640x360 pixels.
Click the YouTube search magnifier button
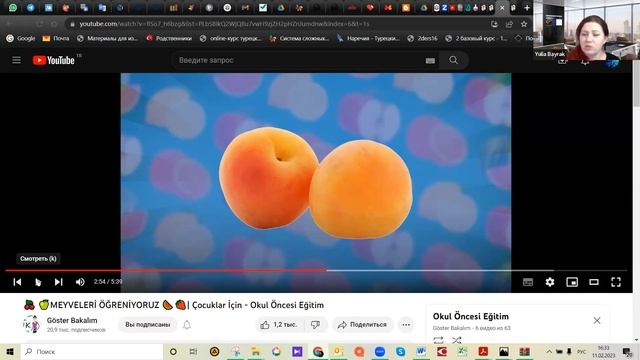tap(453, 60)
